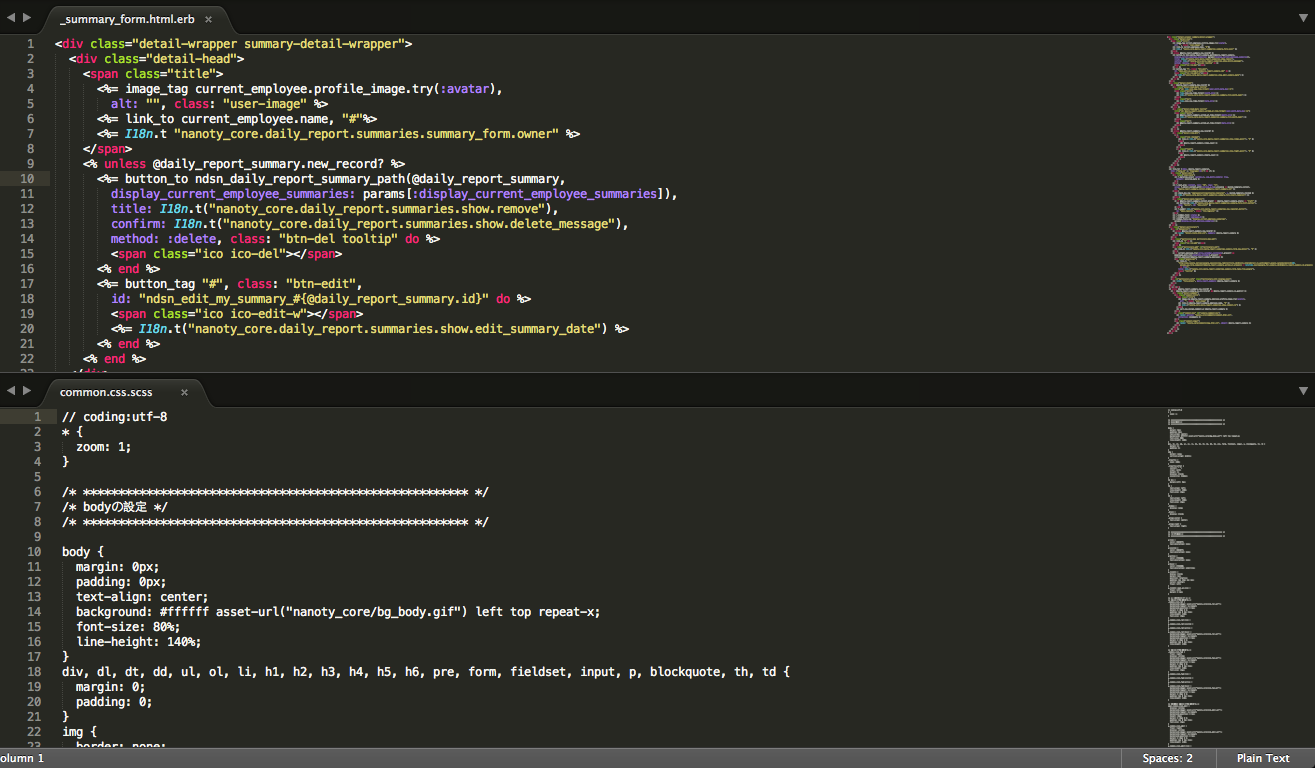This screenshot has width=1315, height=768.
Task: Place cursor on 'detail-wrapper summary-detail-wrapper' class line
Action: [x=233, y=44]
